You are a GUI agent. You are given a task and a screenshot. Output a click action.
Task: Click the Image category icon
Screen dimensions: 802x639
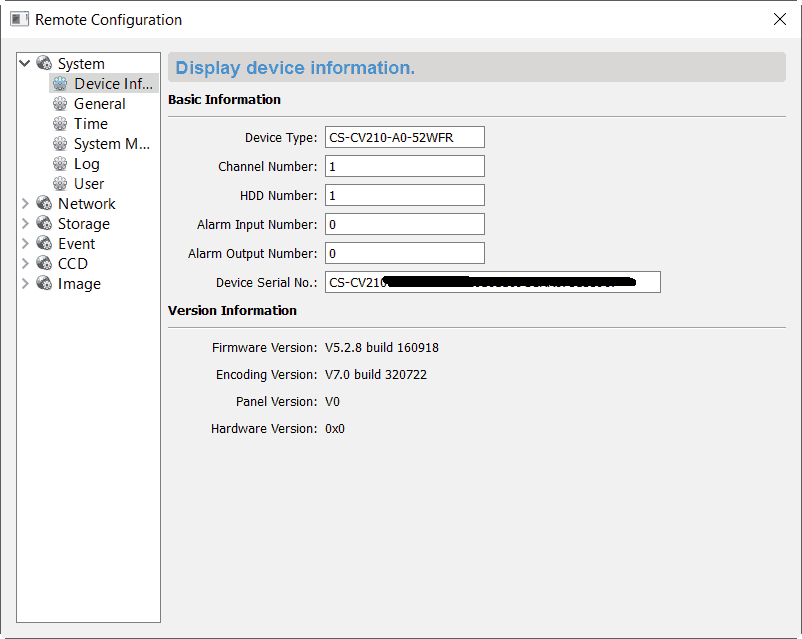click(x=44, y=284)
